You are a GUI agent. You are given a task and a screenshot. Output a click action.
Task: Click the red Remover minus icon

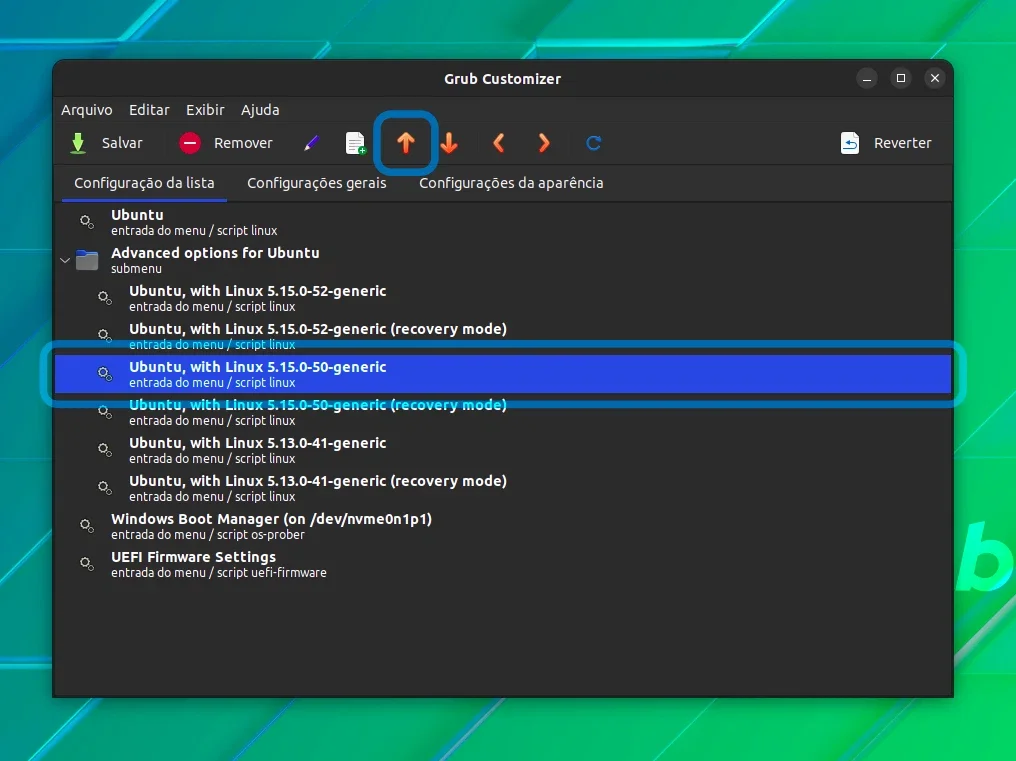point(190,143)
